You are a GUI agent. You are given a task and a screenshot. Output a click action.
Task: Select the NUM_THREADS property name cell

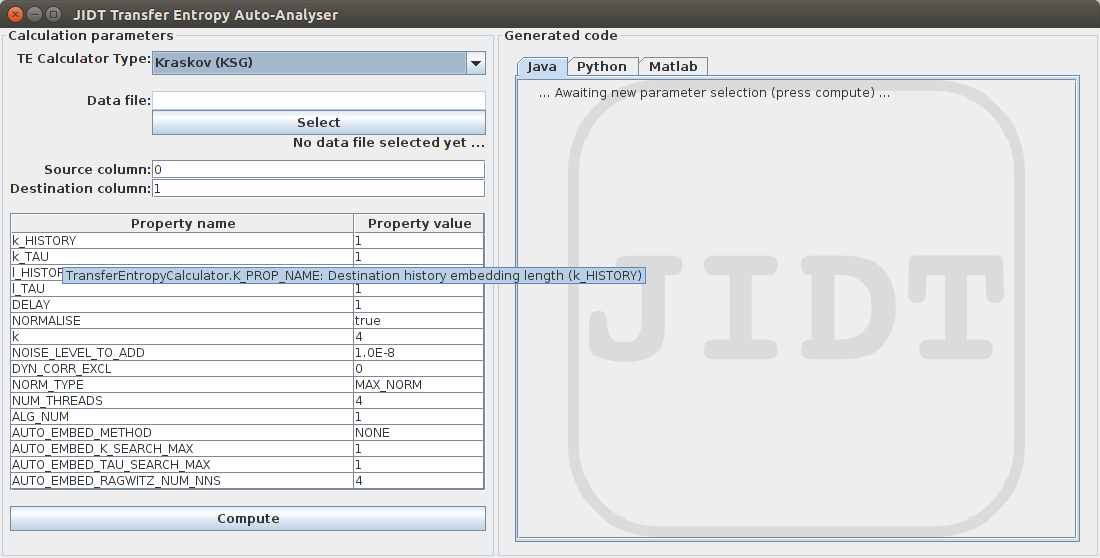pyautogui.click(x=182, y=401)
